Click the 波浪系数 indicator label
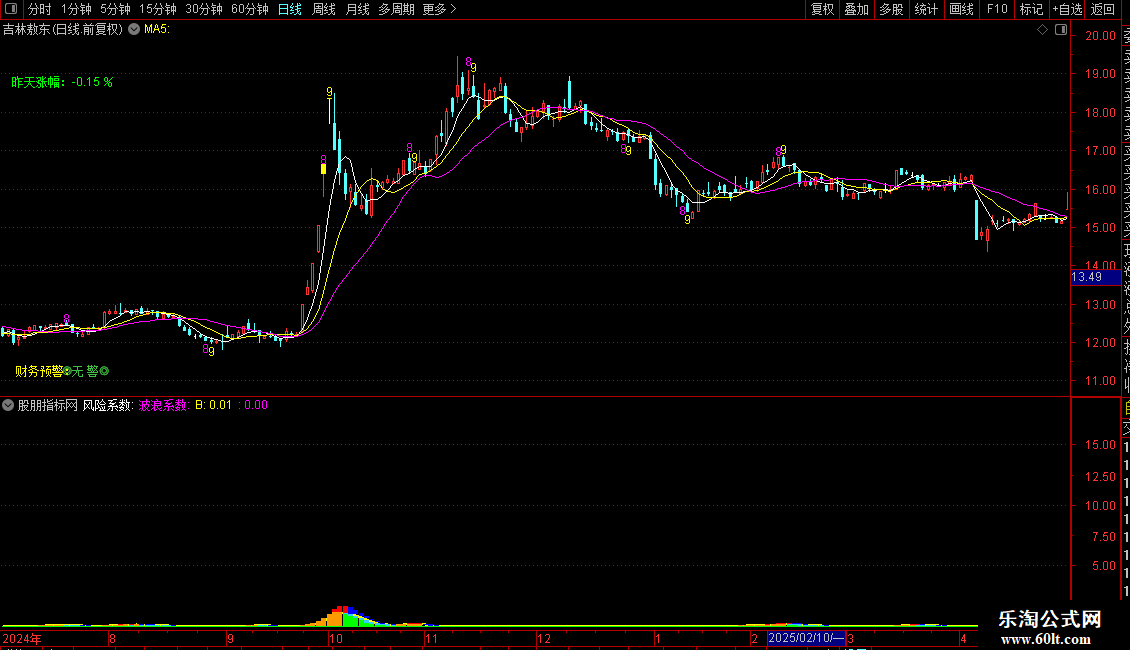The width and height of the screenshot is (1130, 650). click(164, 405)
